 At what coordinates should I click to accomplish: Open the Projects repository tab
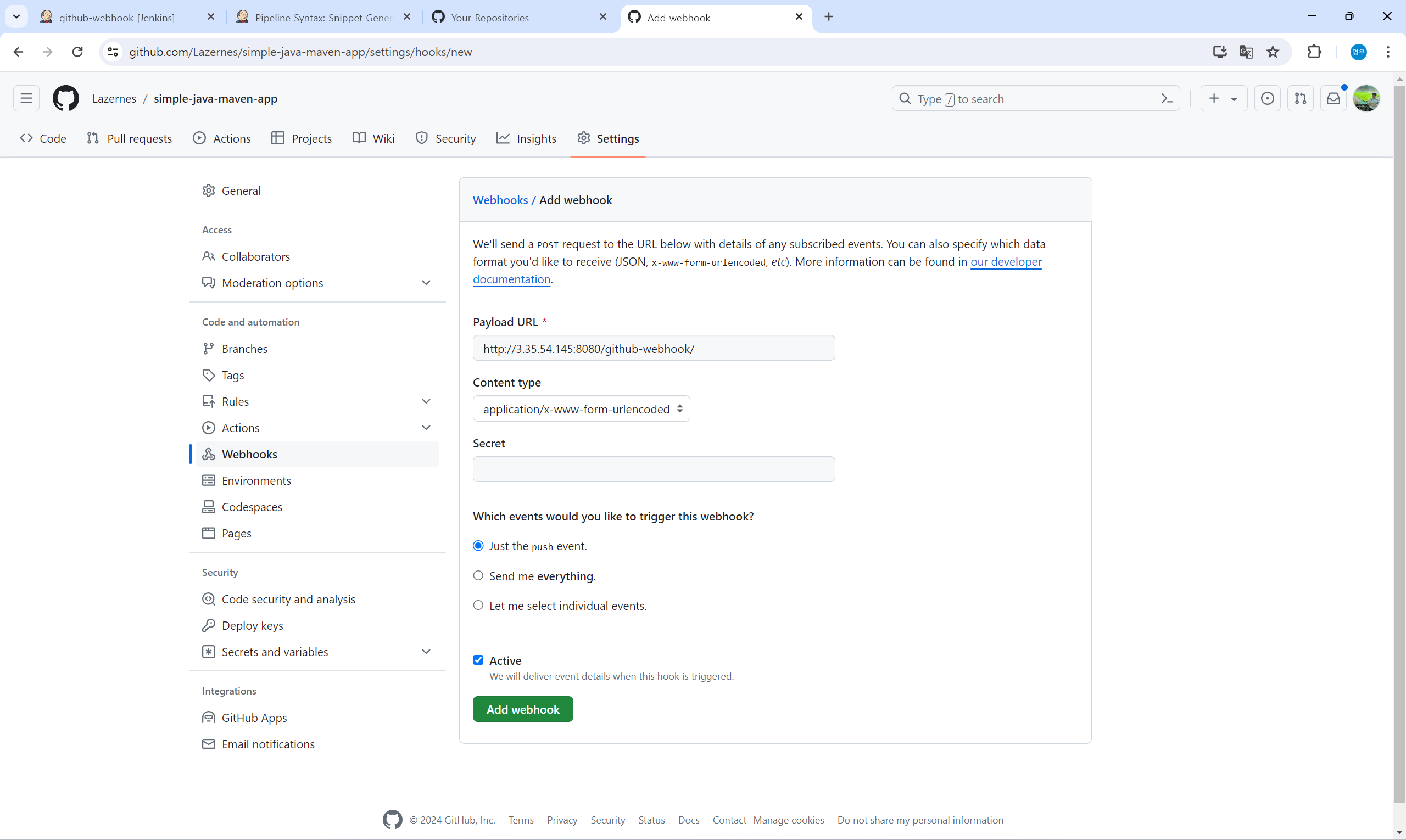point(302,139)
